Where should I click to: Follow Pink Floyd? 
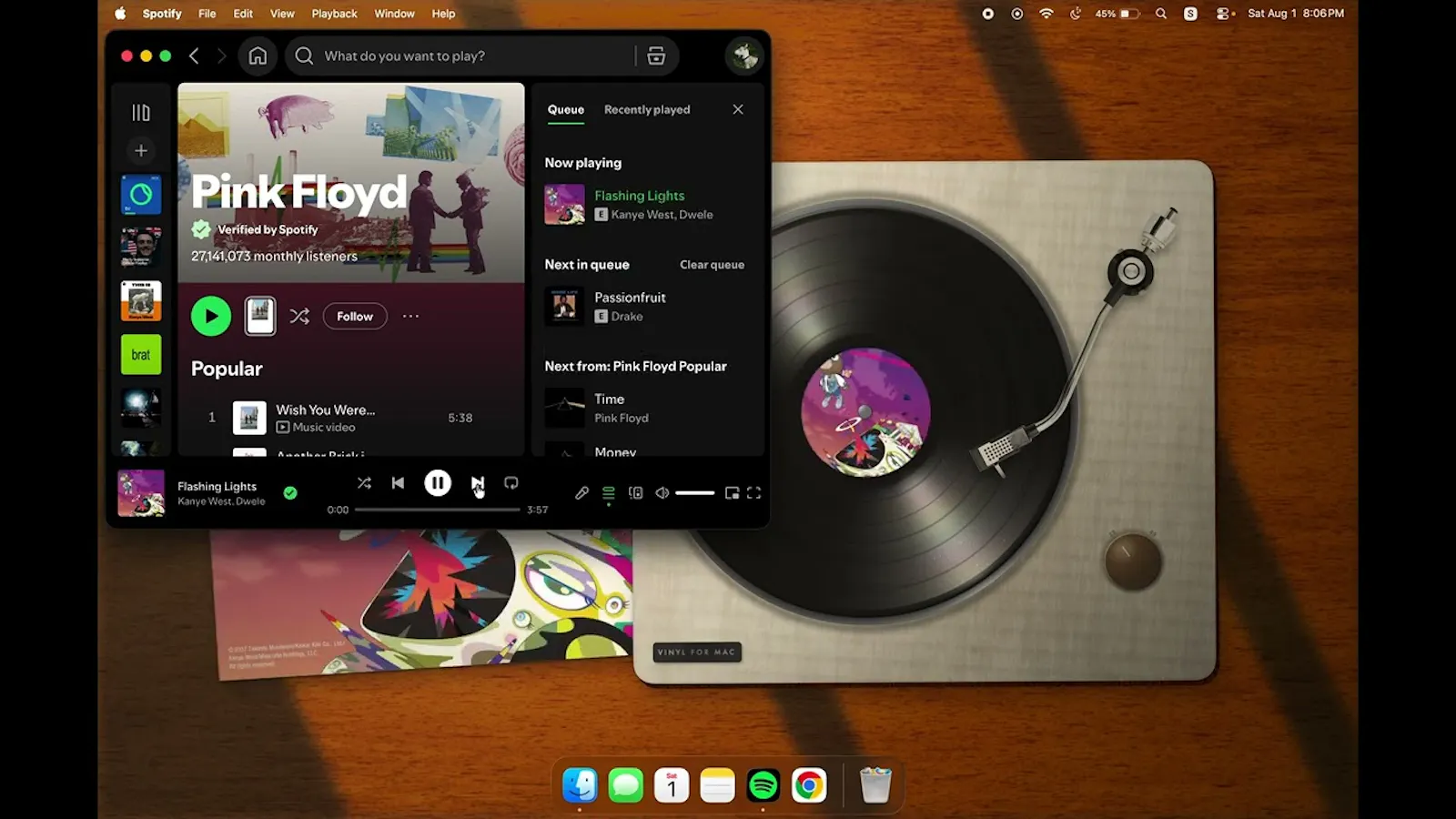[x=355, y=316]
